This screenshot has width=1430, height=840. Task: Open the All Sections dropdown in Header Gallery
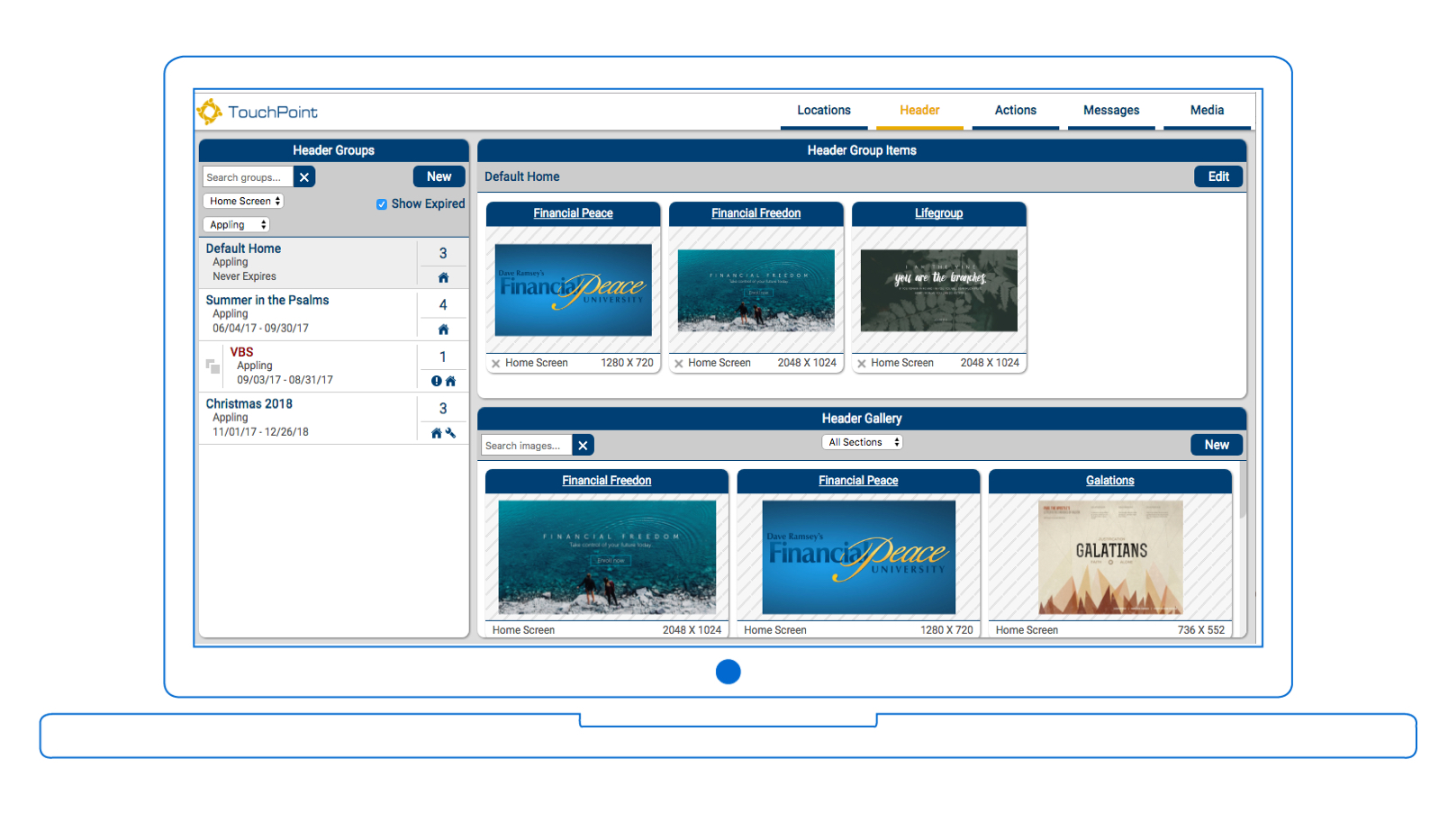click(862, 442)
